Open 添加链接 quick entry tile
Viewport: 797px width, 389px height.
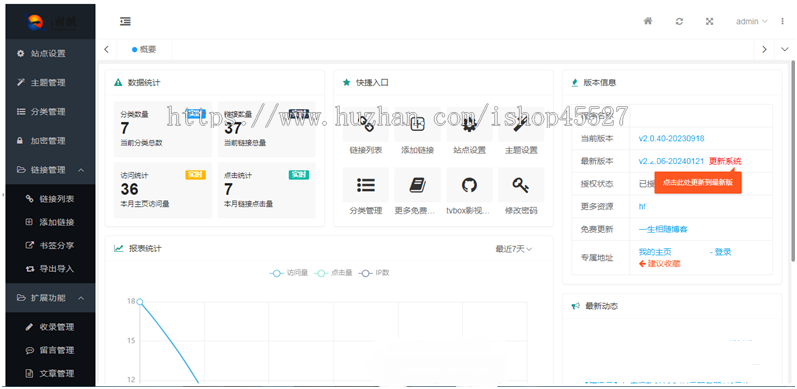pyautogui.click(x=417, y=132)
